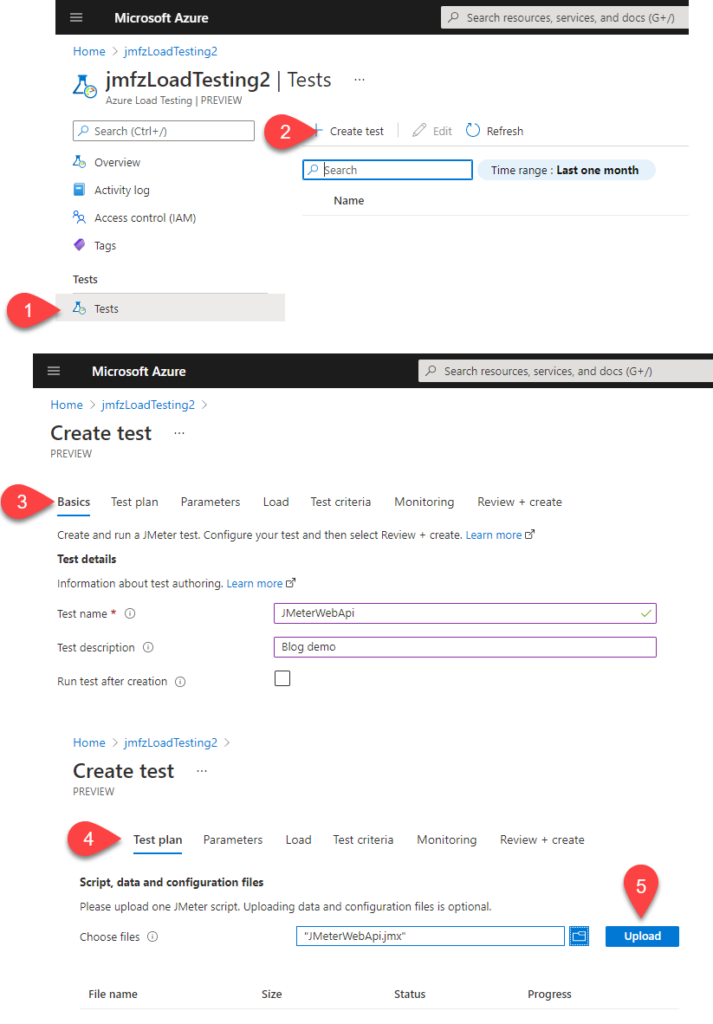Click info icon next to Run test after creation

click(180, 681)
